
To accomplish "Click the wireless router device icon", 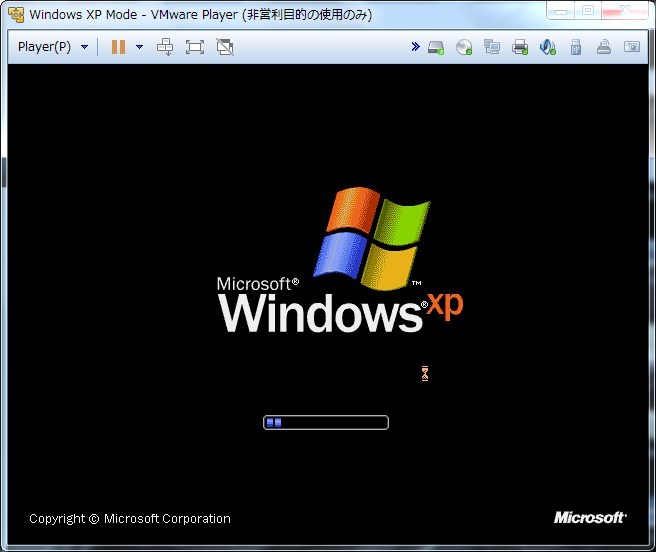I will (604, 46).
